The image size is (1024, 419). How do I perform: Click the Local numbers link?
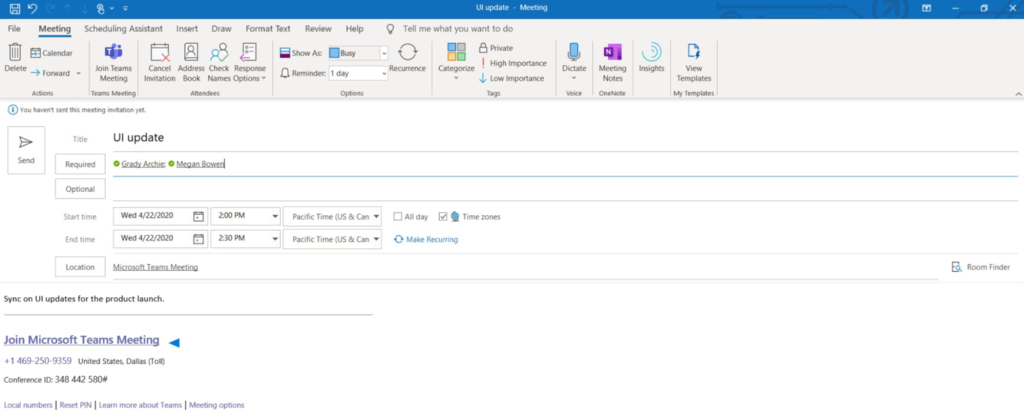[28, 405]
